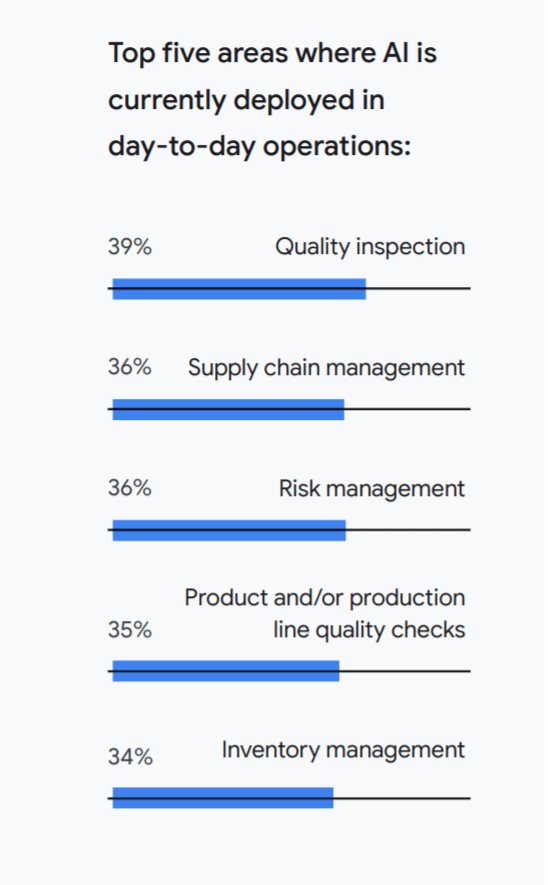
Task: Click the 39% value label
Action: click(x=130, y=247)
